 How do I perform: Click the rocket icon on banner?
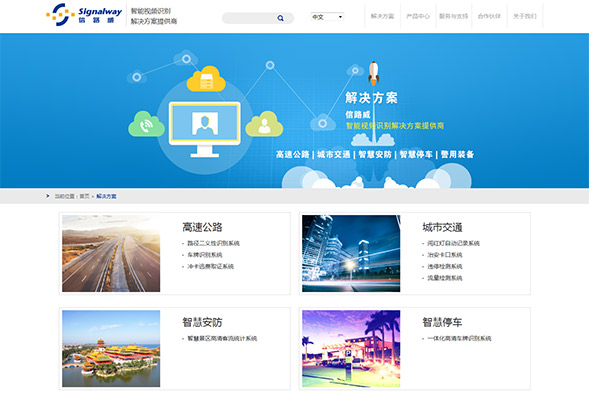coord(373,73)
